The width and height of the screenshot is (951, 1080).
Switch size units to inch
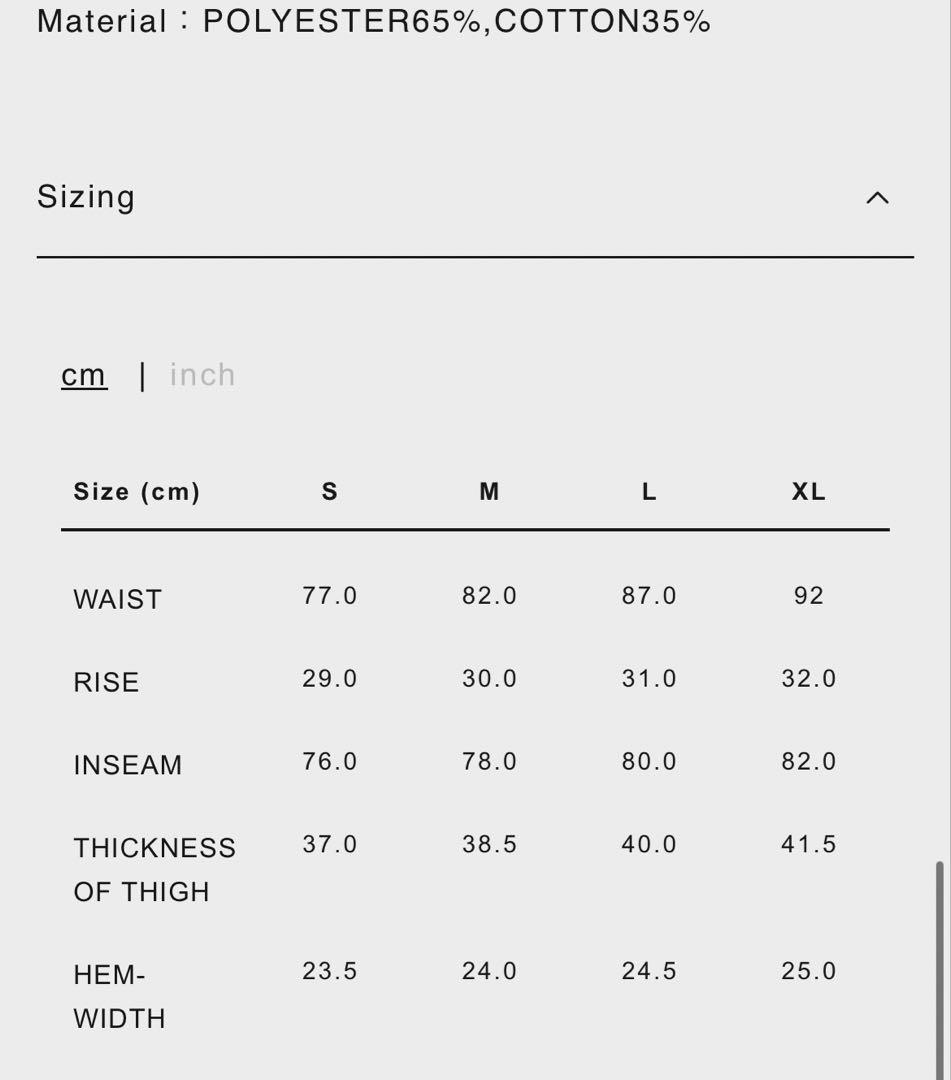tap(203, 375)
